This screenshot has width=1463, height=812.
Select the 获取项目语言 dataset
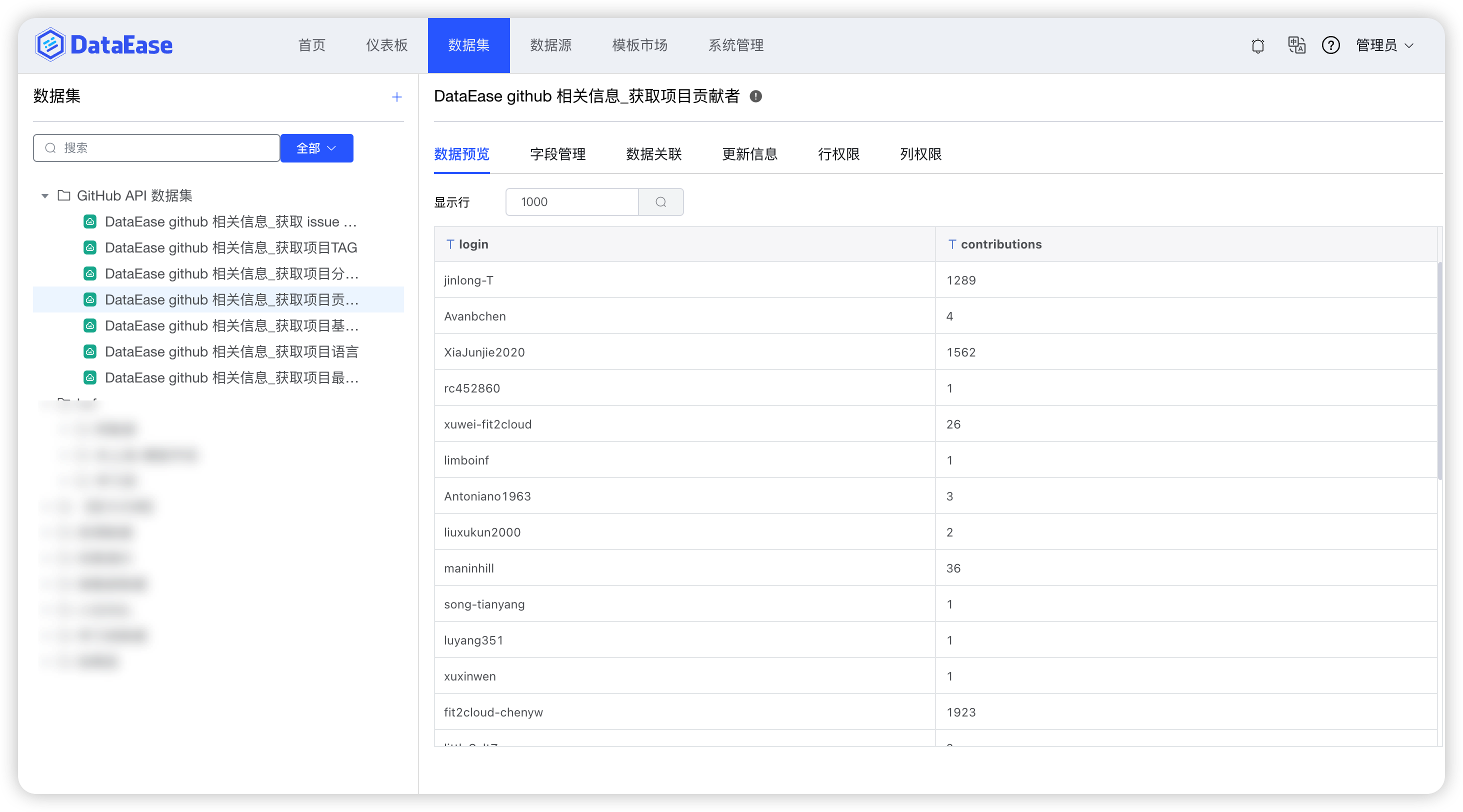(231, 352)
